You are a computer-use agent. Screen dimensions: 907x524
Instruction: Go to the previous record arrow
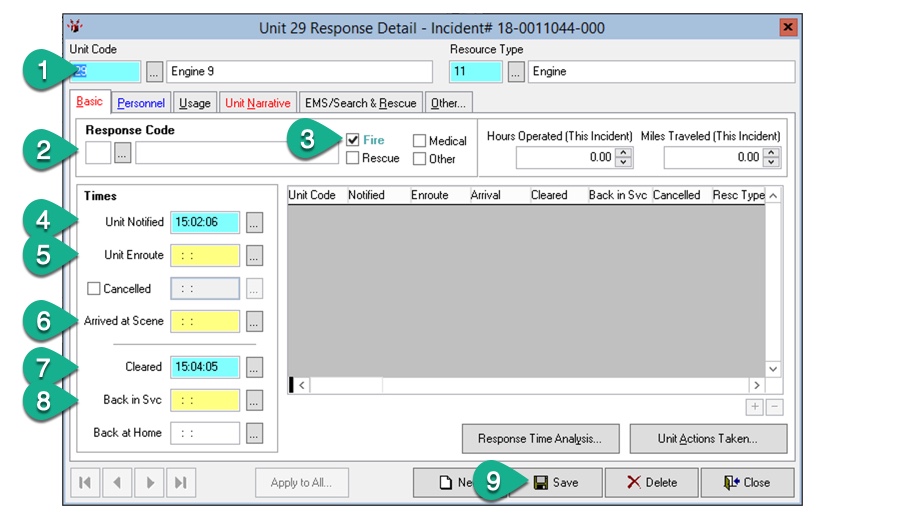click(x=116, y=482)
